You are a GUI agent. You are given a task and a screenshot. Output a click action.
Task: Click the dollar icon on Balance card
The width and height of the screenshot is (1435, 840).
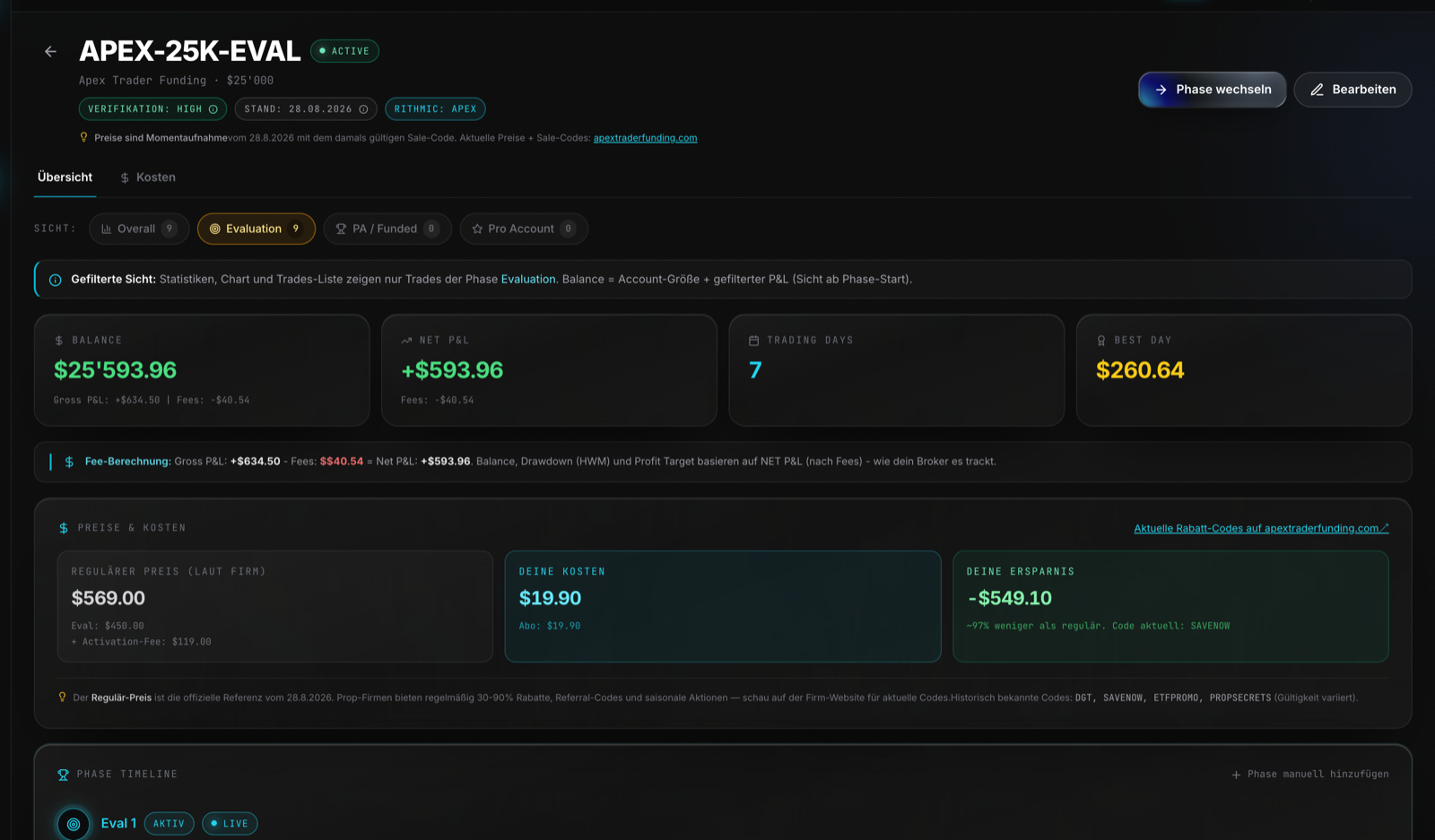tap(59, 341)
